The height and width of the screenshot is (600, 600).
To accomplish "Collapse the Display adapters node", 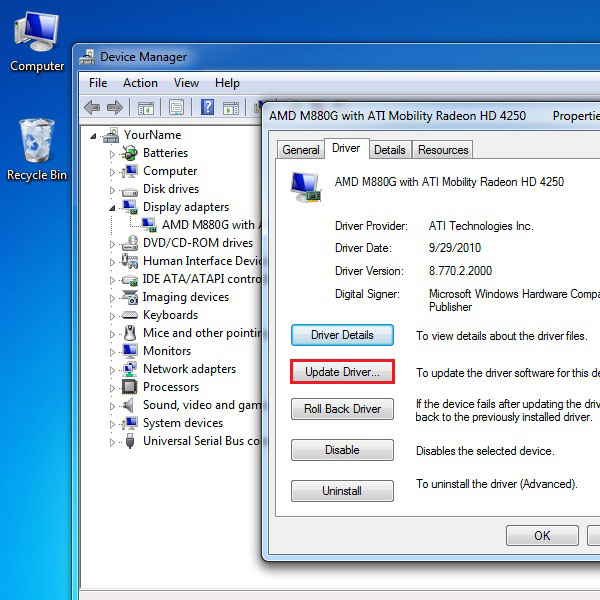I will 112,208.
